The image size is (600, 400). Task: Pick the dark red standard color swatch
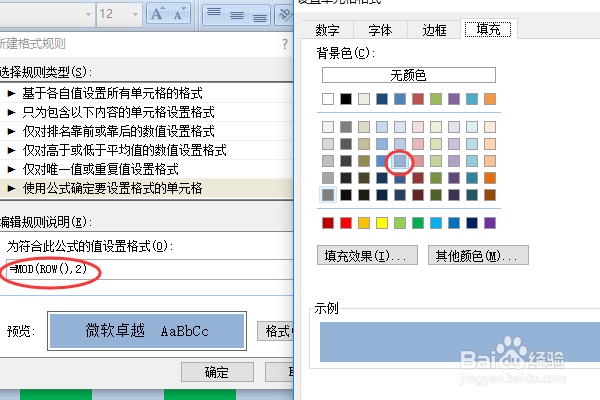[328, 223]
